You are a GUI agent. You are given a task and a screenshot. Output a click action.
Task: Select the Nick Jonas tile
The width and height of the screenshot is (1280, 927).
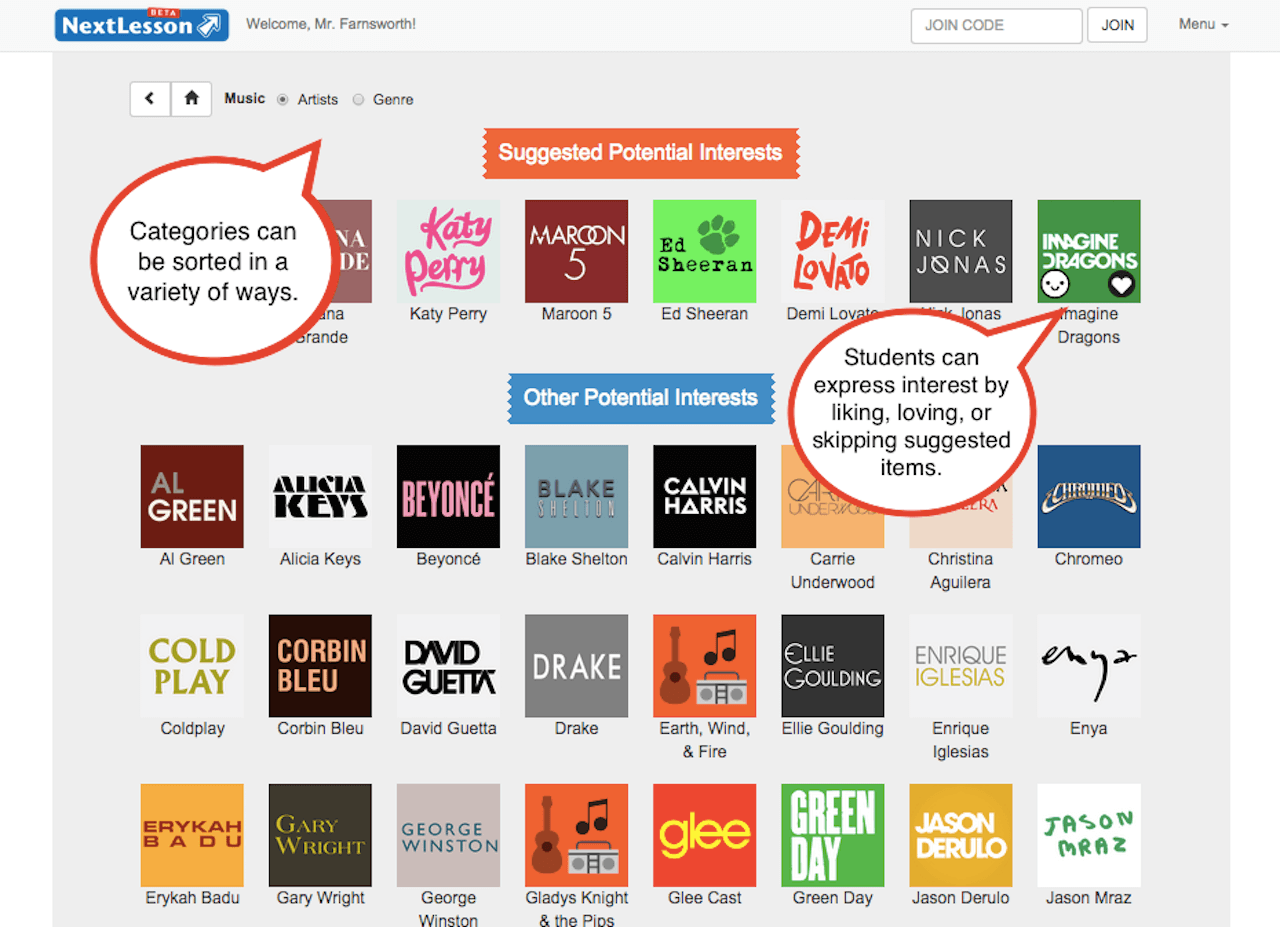[960, 251]
